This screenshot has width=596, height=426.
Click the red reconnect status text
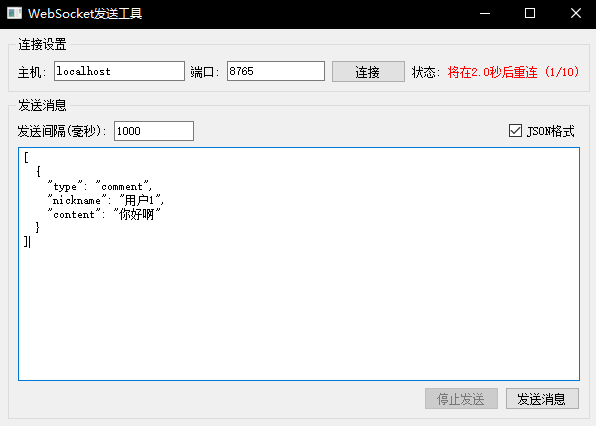(513, 72)
